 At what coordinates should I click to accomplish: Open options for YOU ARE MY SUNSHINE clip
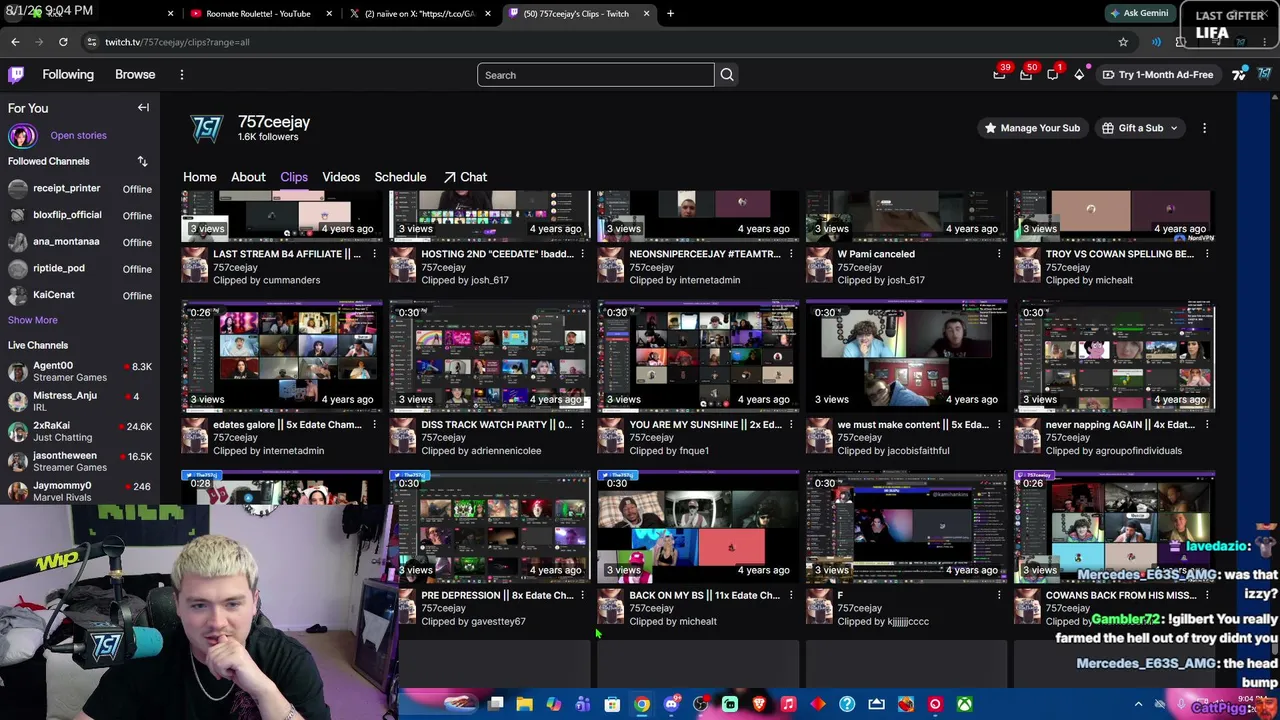click(x=790, y=425)
